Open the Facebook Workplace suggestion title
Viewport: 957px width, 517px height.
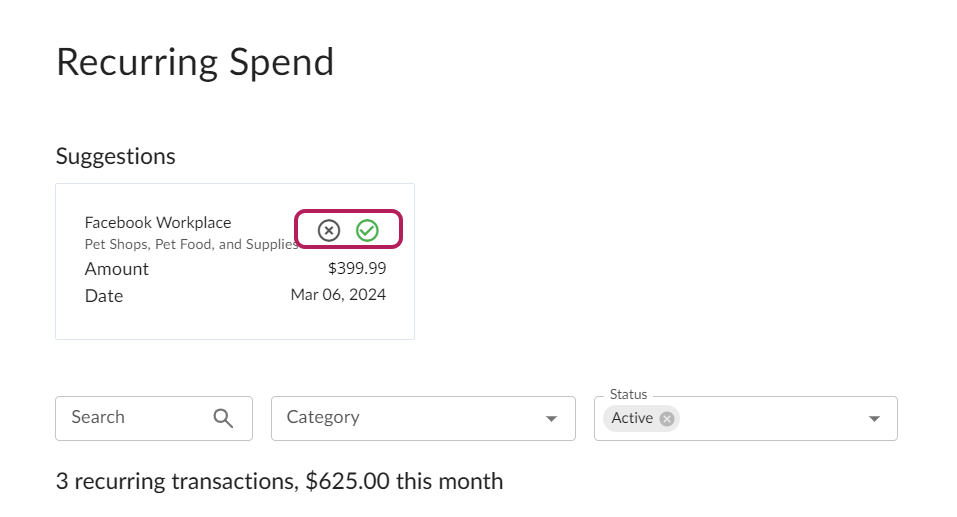(x=157, y=222)
